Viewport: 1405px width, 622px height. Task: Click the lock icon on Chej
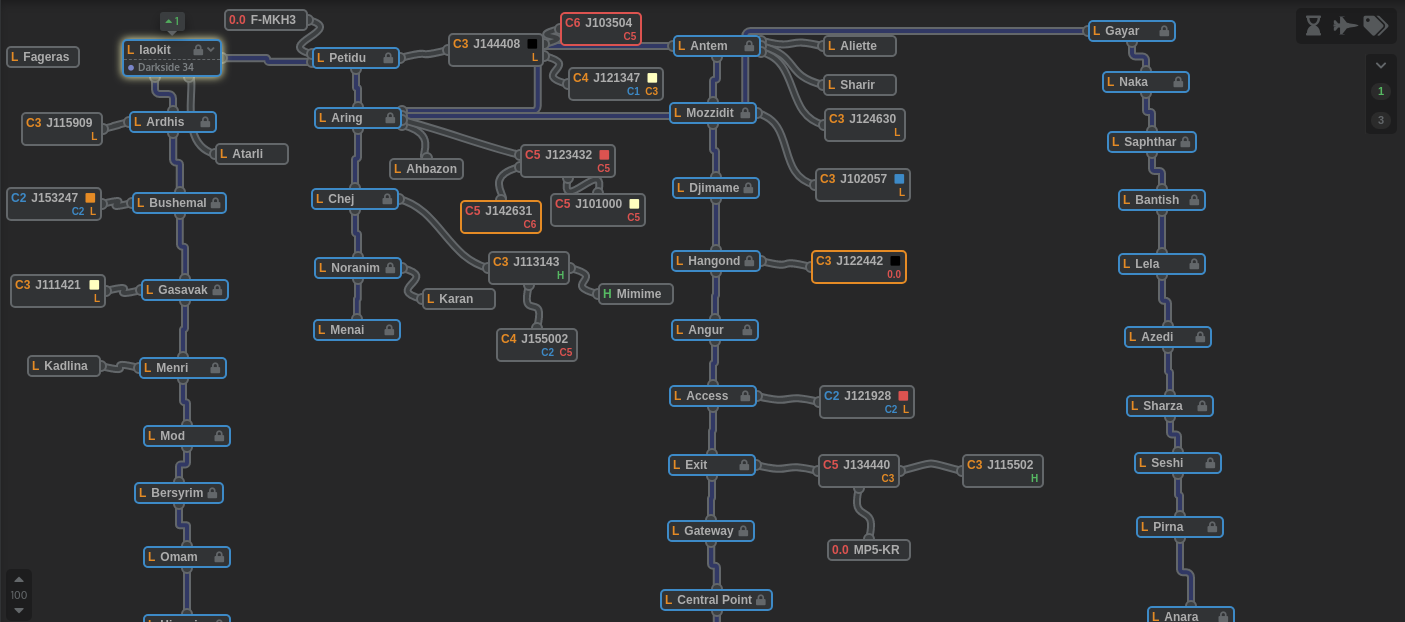coord(387,199)
